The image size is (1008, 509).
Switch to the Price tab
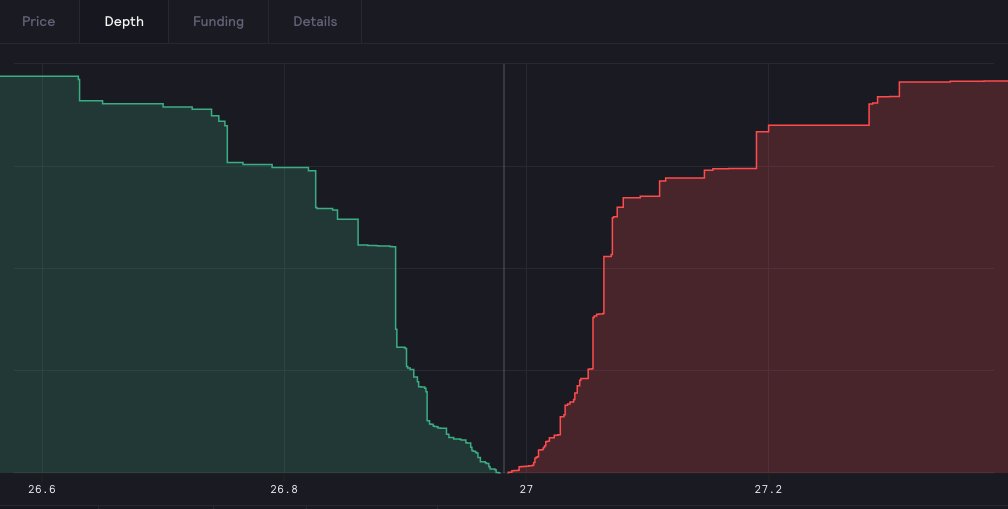(39, 21)
